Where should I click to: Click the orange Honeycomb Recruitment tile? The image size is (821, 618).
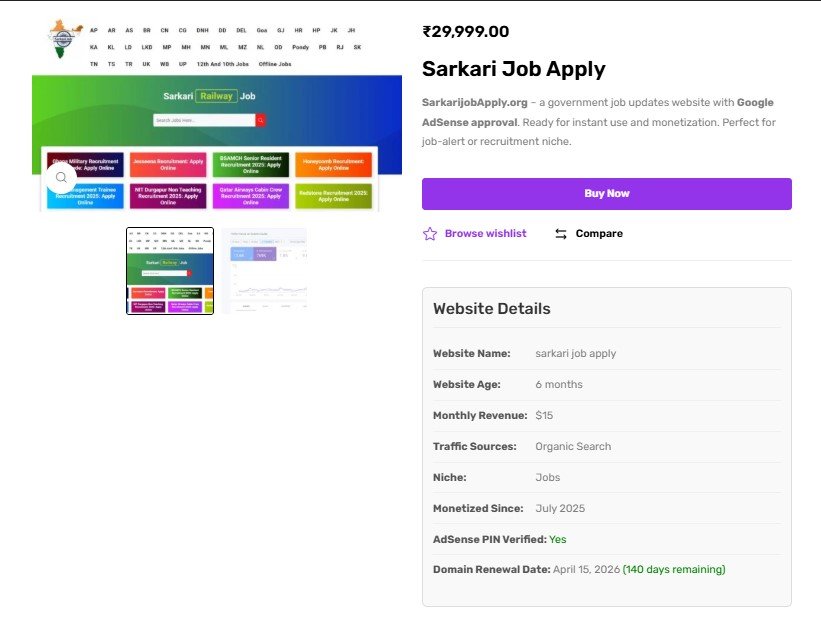click(334, 164)
